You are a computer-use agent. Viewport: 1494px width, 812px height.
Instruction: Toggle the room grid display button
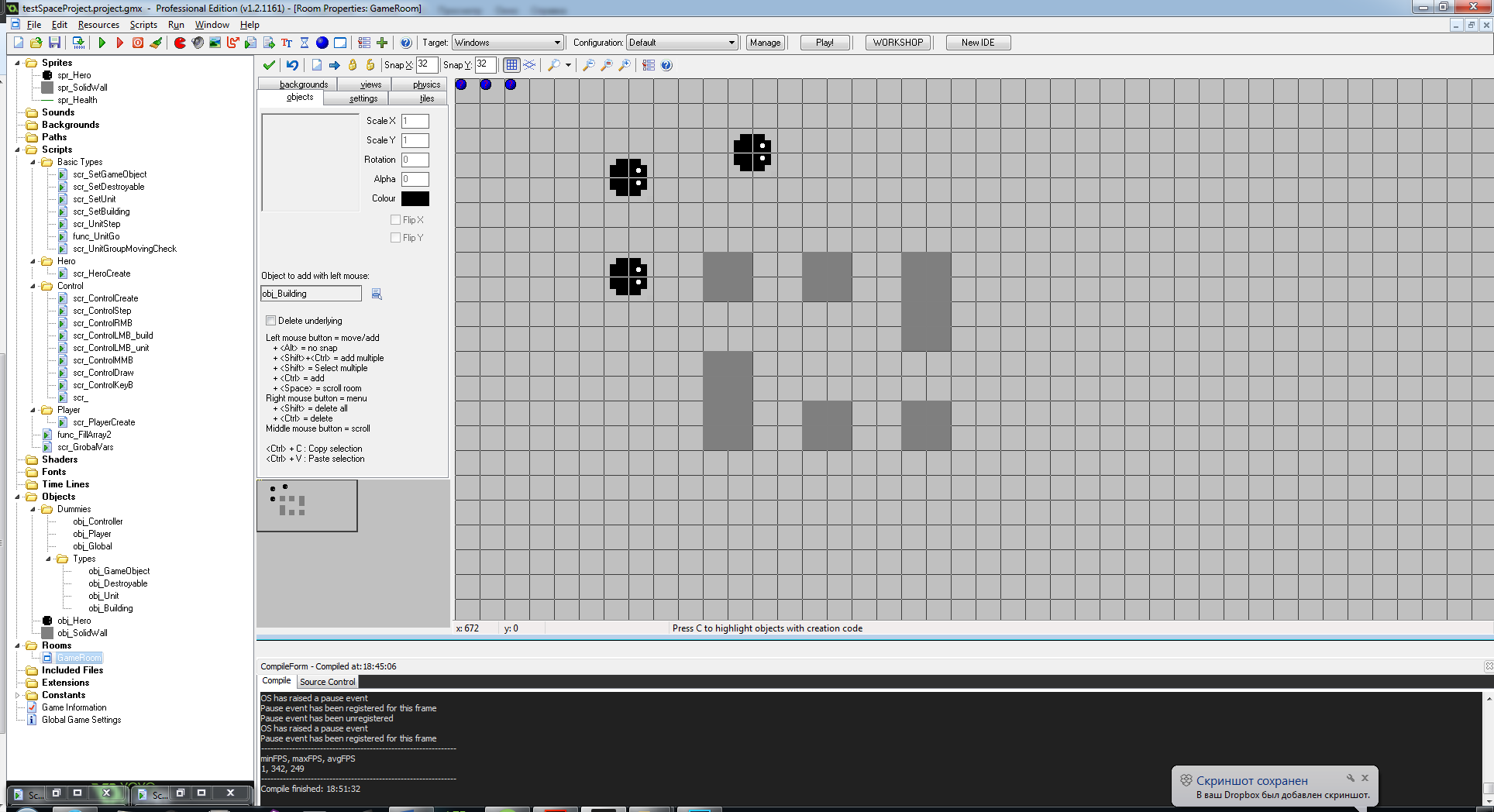point(511,65)
